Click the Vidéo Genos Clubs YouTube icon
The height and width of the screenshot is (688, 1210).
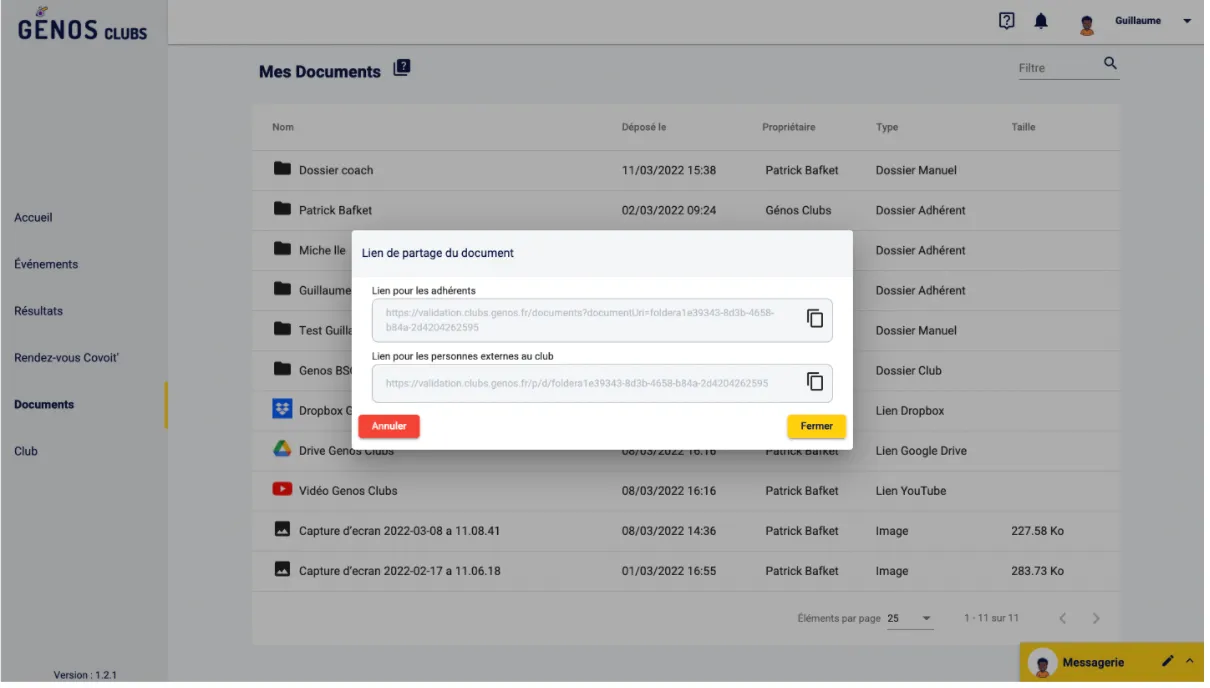click(282, 490)
